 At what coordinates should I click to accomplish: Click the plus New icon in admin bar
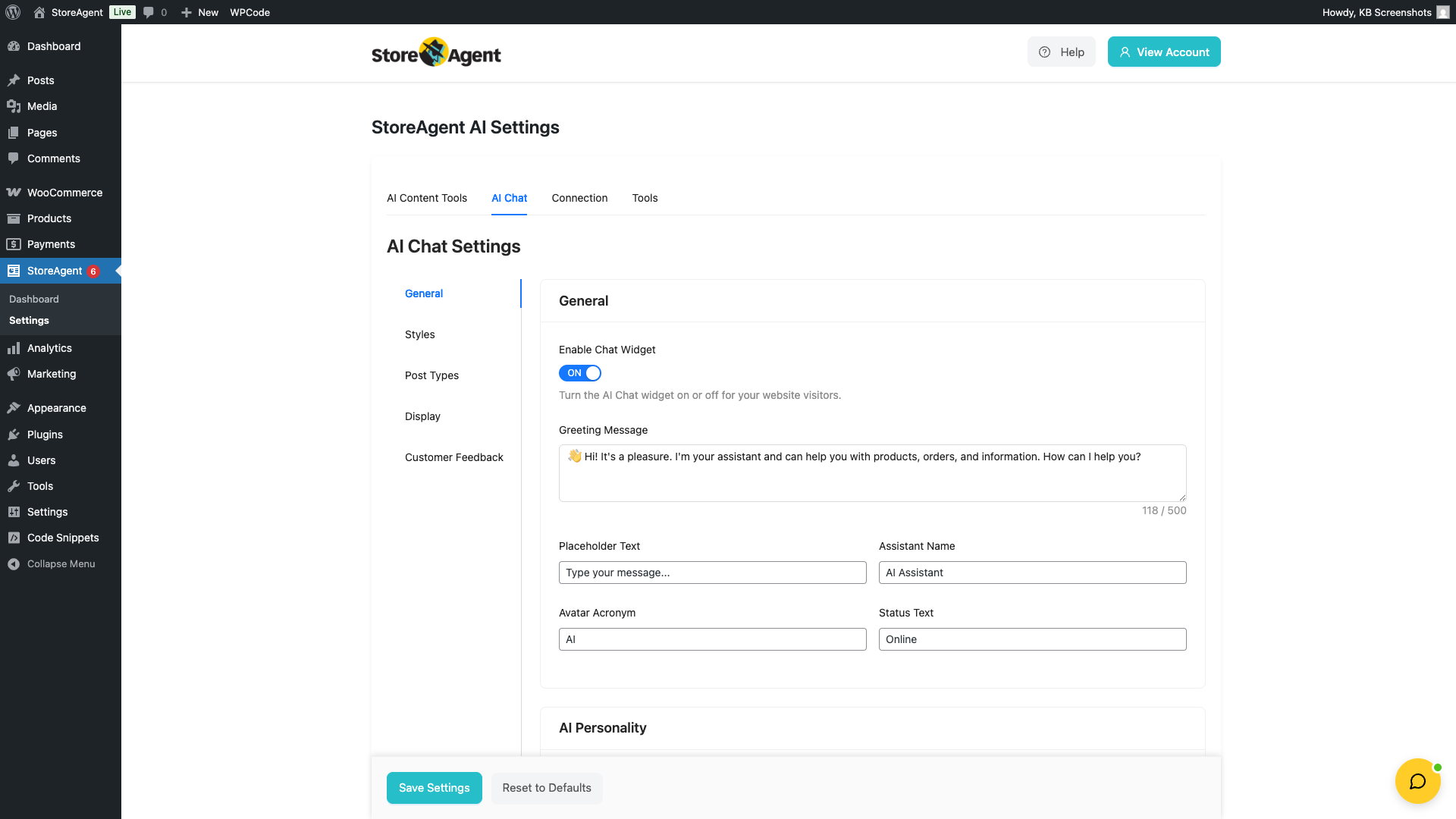point(187,12)
